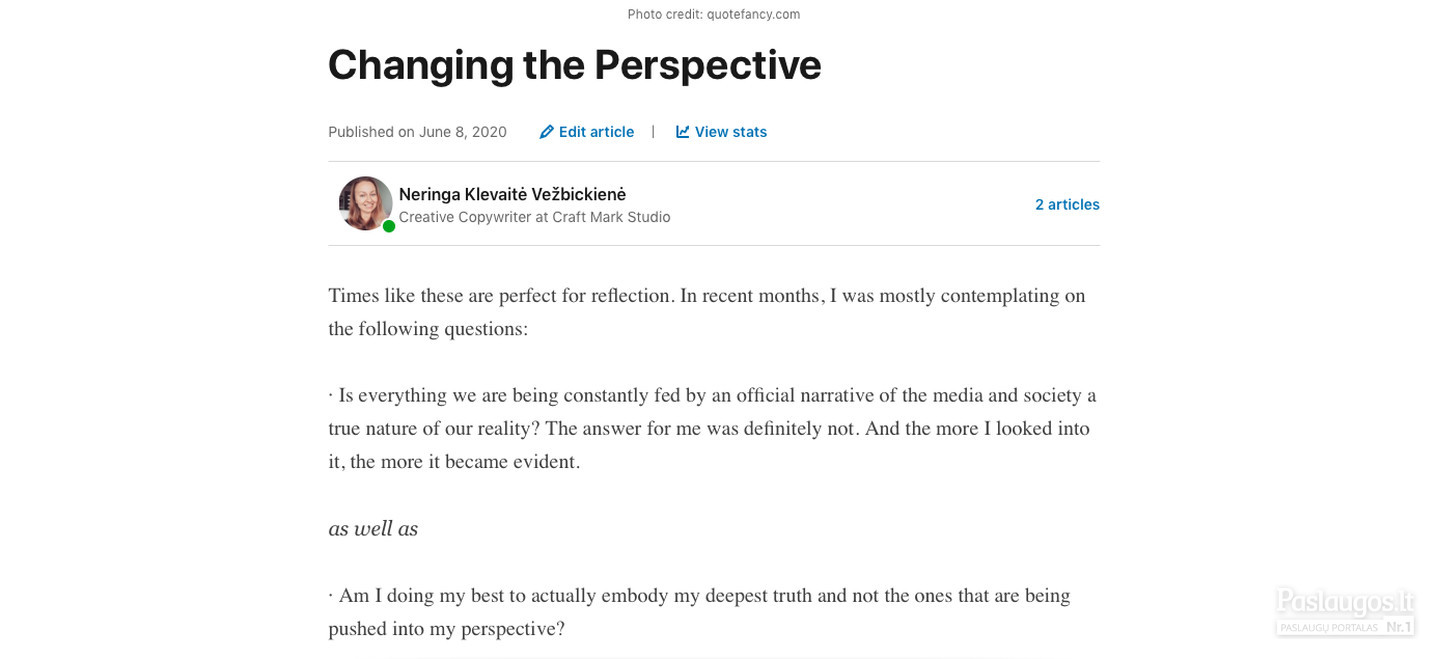Click the paragraph starting "Am I doing my best"
Screen dimensions: 1440x659
click(x=699, y=612)
